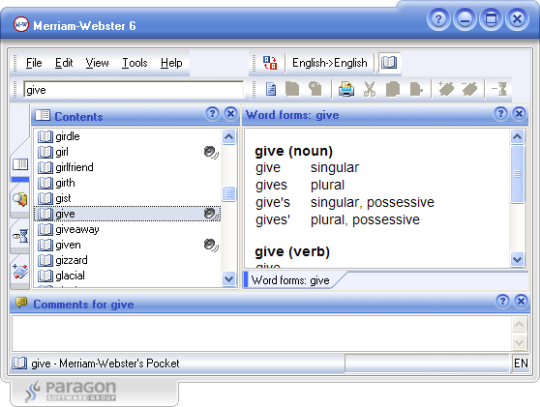Open the history hourglass sidebar tab
This screenshot has height=407, width=540.
coord(20,236)
